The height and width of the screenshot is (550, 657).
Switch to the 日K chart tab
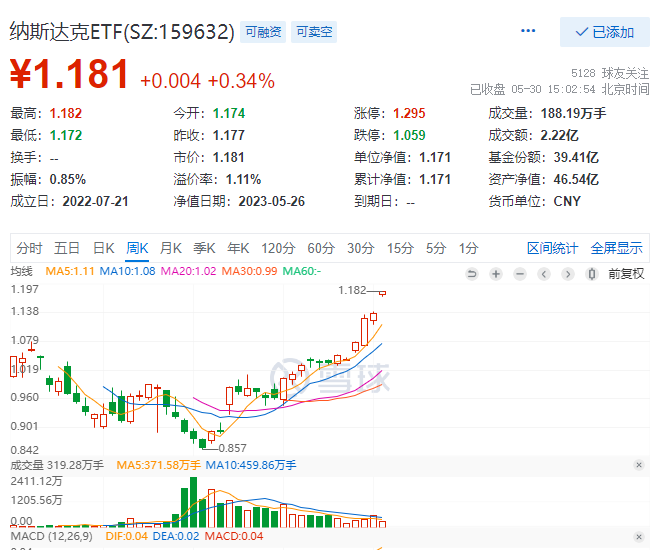103,248
